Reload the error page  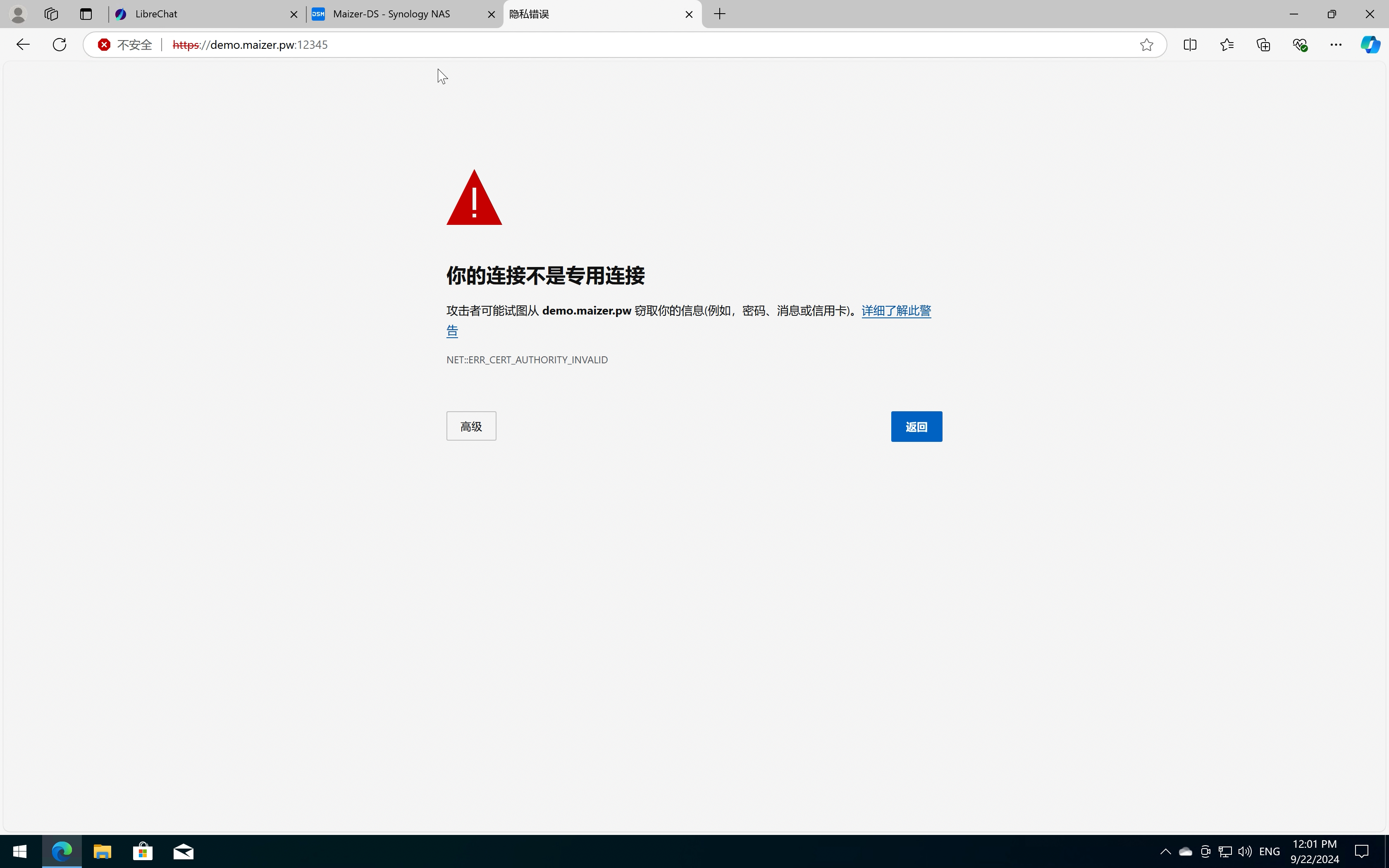59,44
